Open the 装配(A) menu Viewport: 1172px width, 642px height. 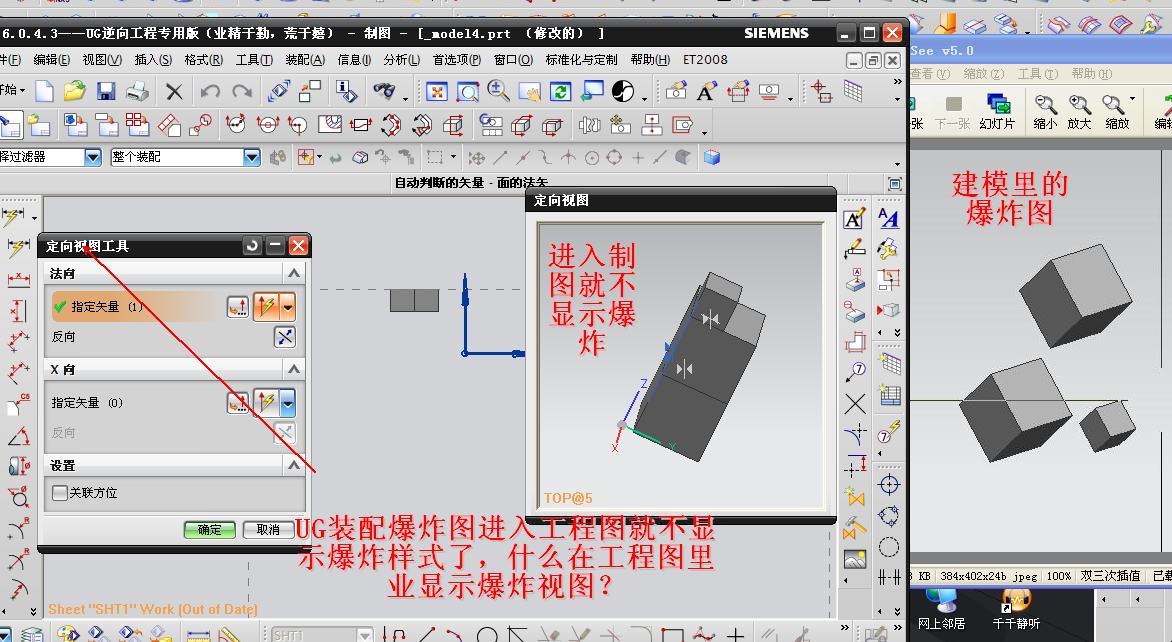305,60
